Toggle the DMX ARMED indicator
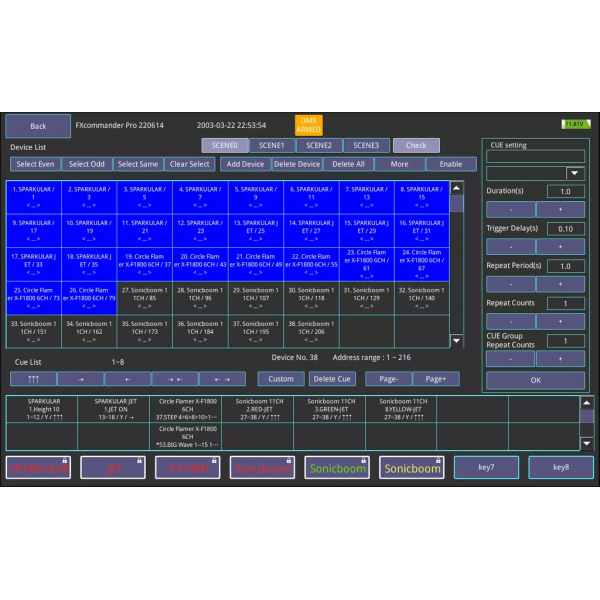Screen dimensions: 600x600 (x=308, y=125)
